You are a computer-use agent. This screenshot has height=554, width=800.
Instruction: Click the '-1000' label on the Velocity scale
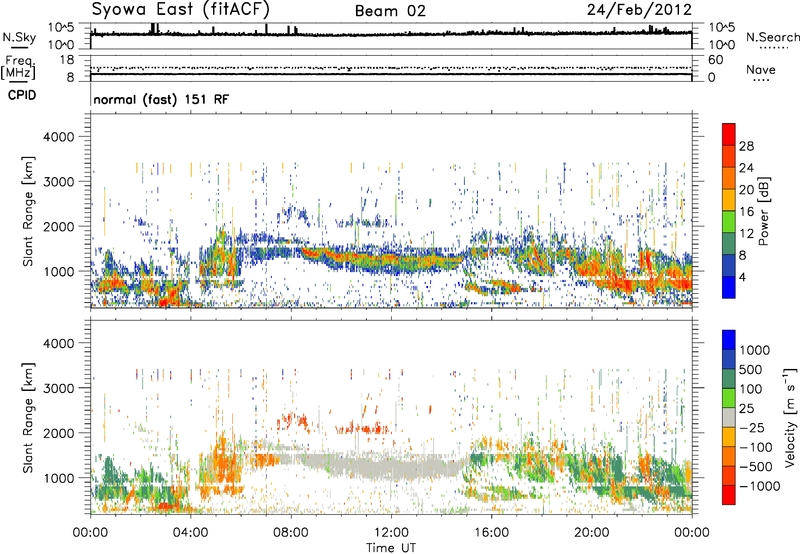[x=760, y=486]
